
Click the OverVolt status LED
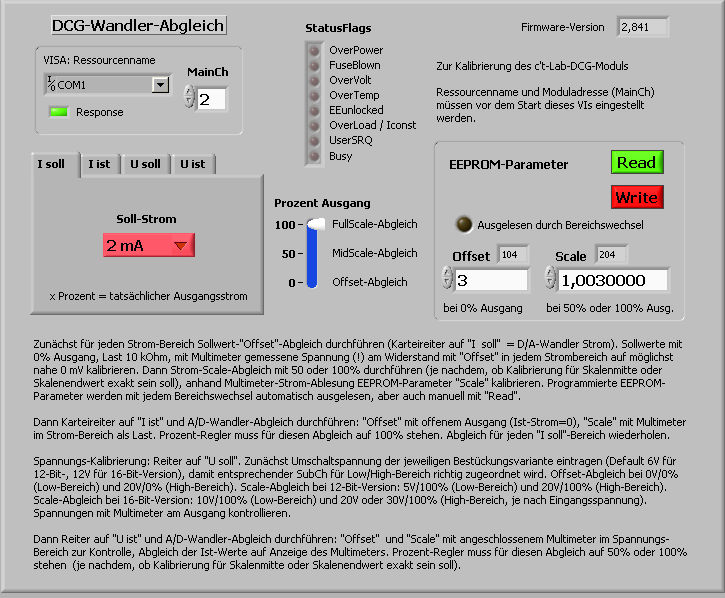click(x=315, y=80)
